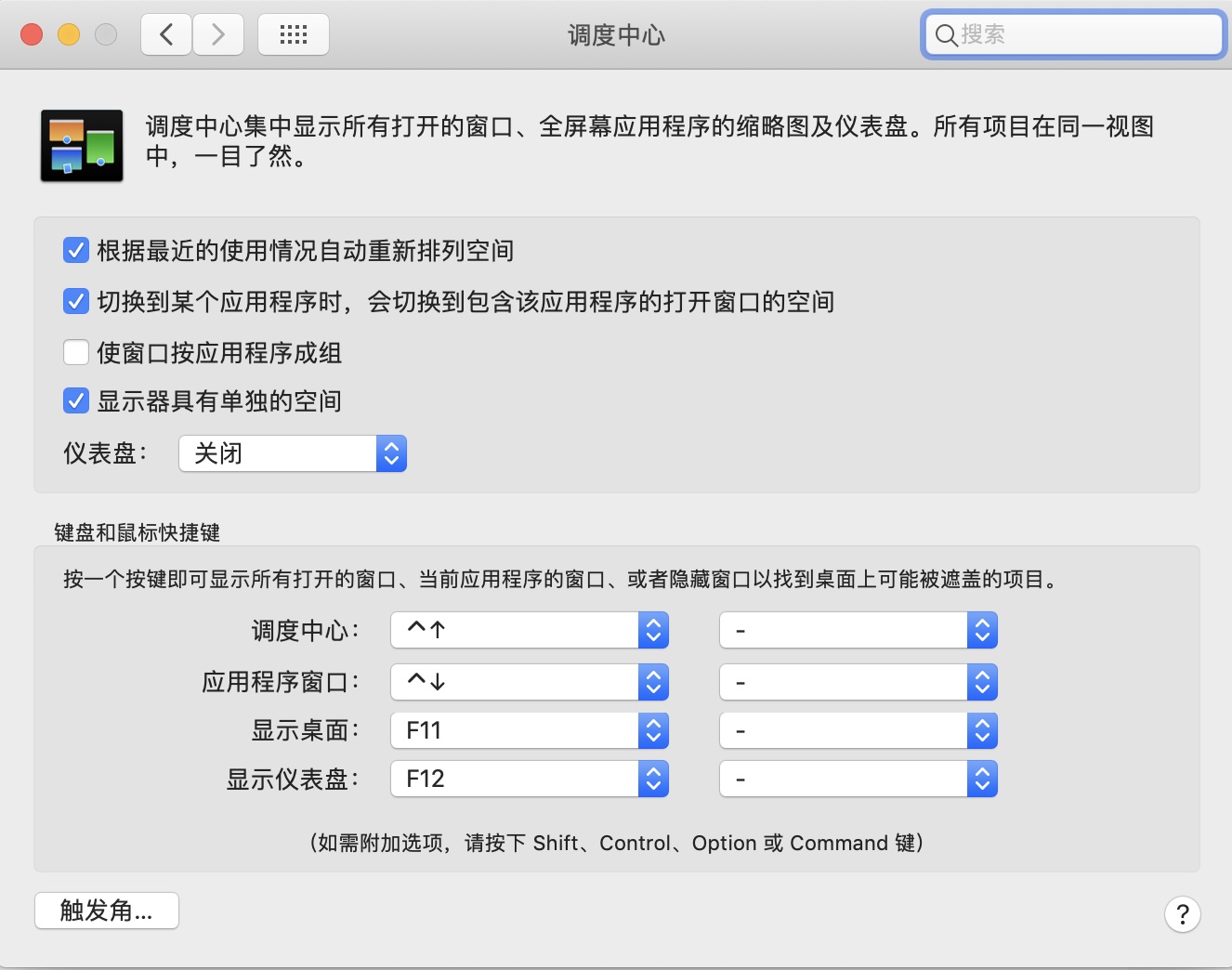Screen dimensions: 1232x970
Task: Click the back navigation arrow
Action: coord(166,35)
